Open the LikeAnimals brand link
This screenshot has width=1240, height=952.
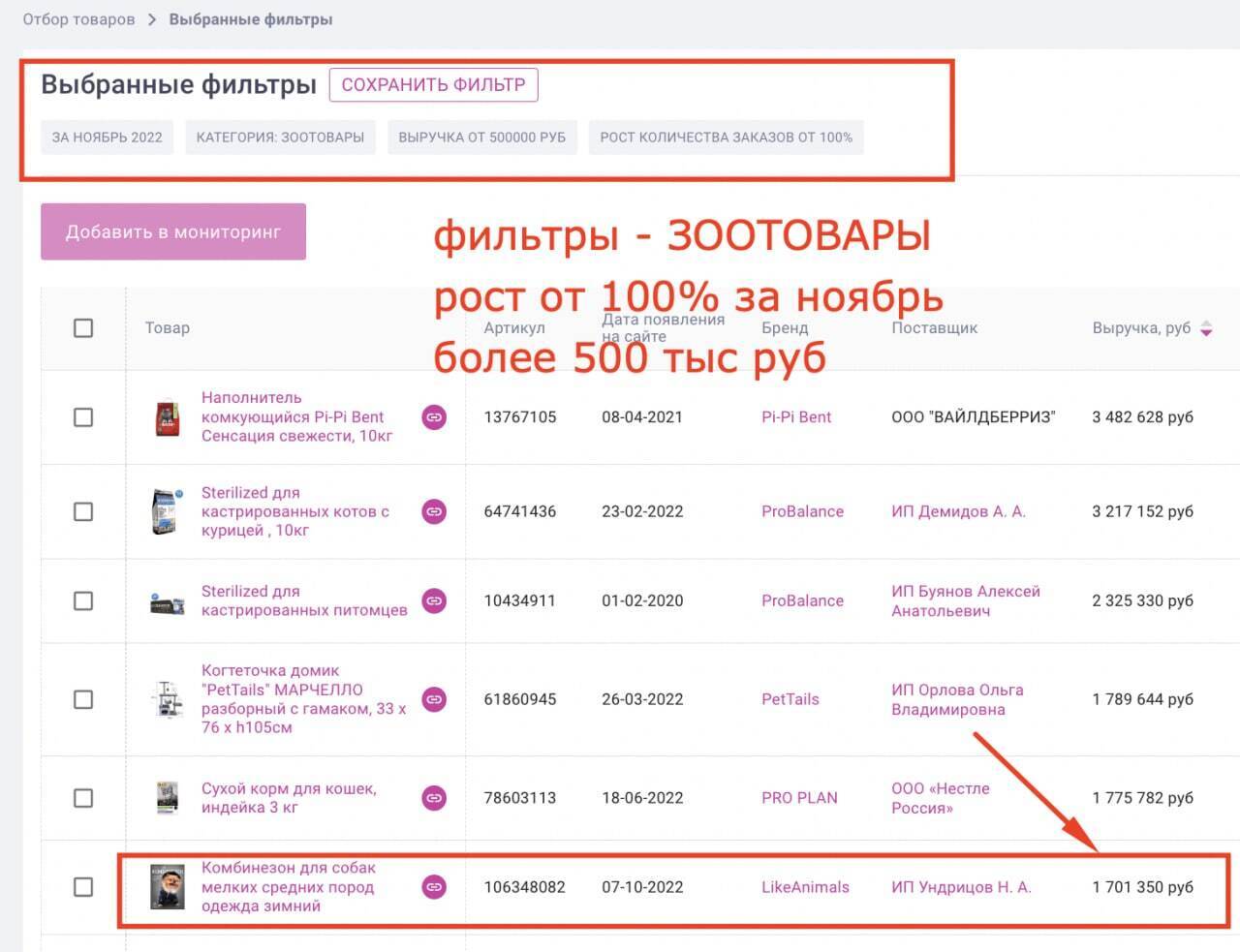805,887
